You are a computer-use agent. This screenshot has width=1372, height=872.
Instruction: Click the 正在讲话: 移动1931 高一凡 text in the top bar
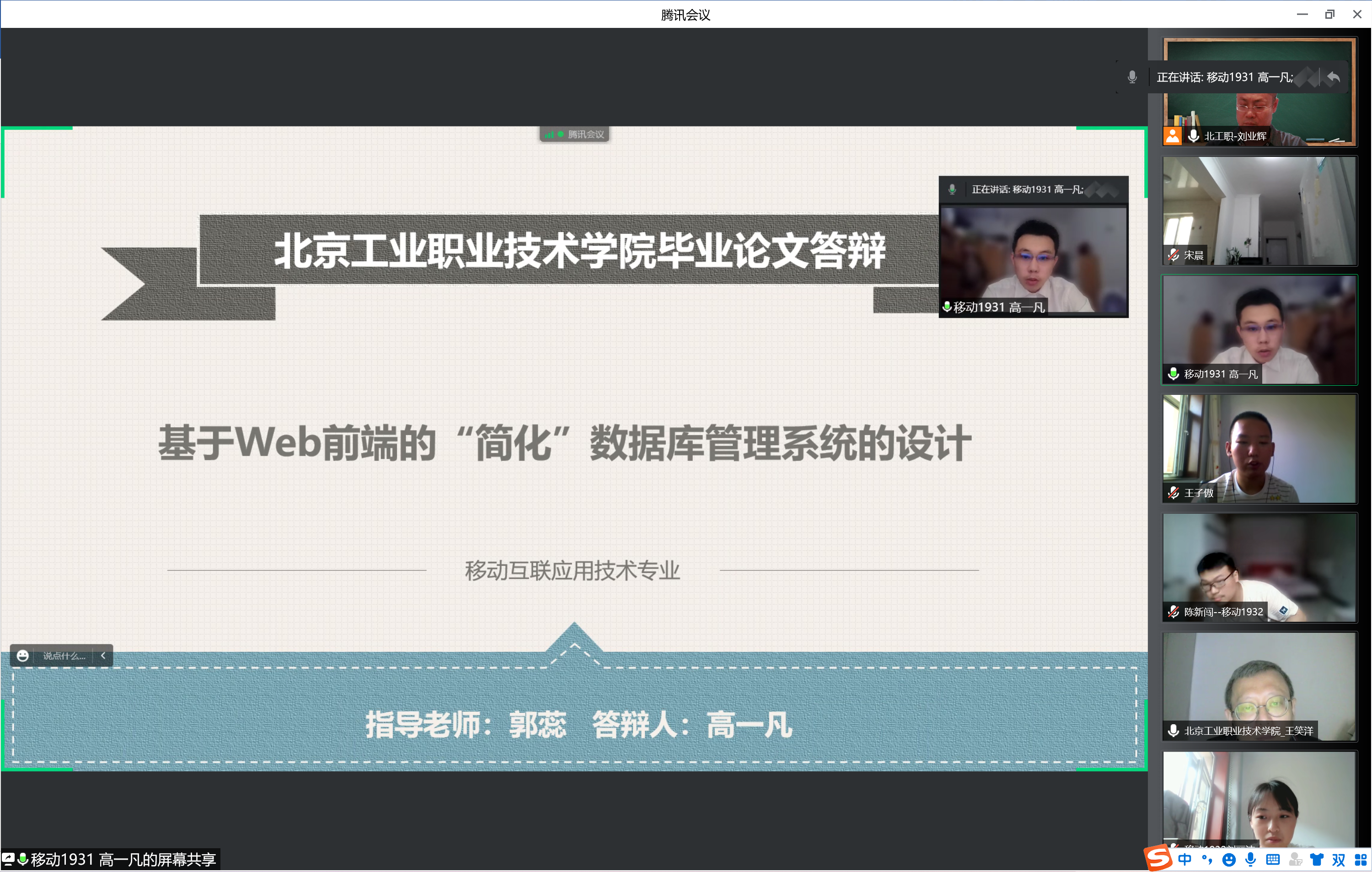point(1225,77)
